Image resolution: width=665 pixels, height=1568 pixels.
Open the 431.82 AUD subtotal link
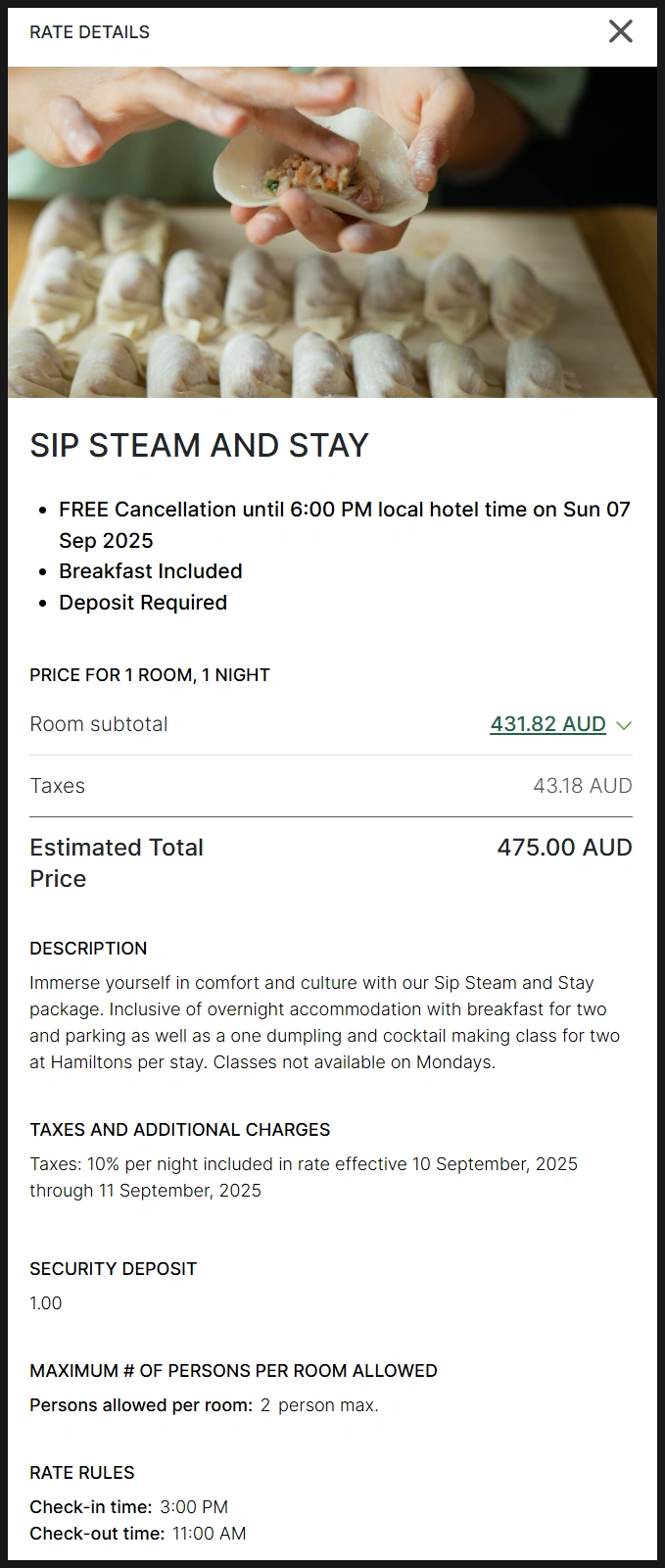547,724
